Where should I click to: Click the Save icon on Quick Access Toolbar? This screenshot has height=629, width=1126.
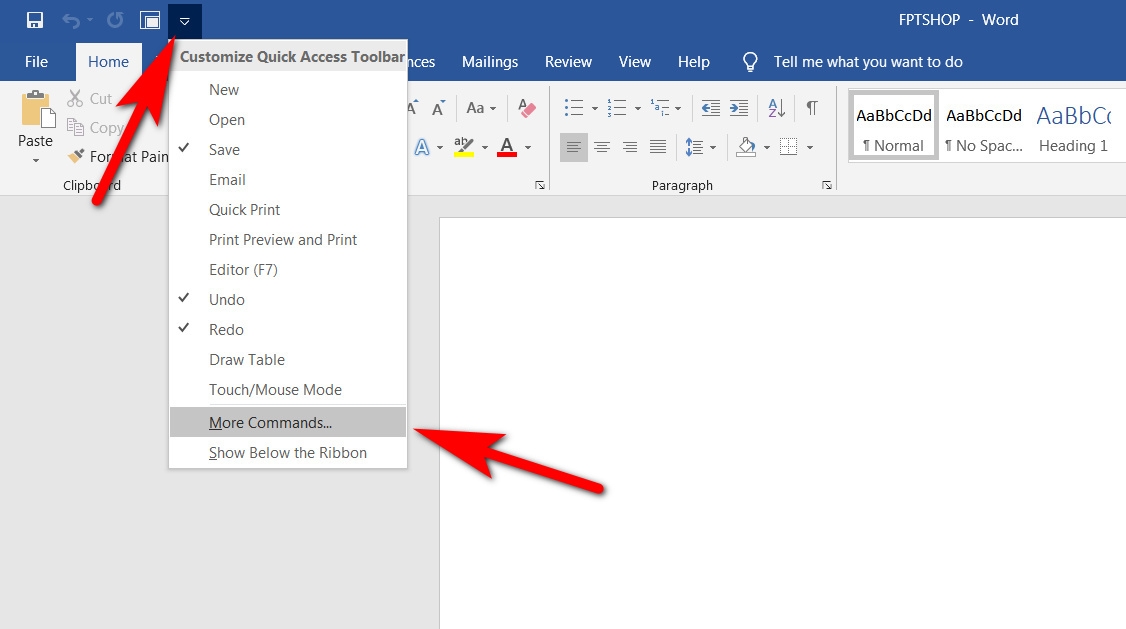coord(32,19)
